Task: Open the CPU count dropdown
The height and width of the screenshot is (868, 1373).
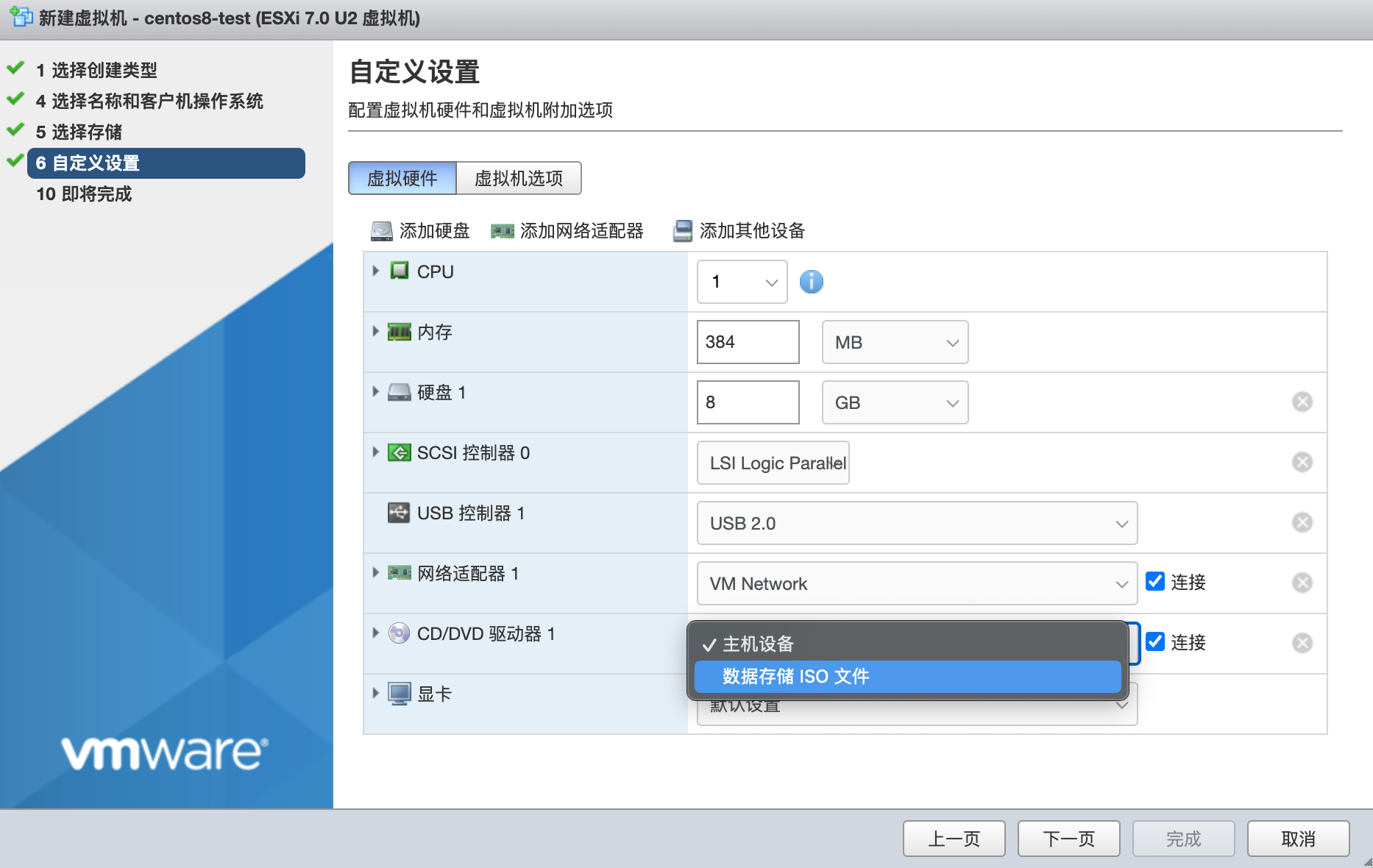Action: click(x=742, y=282)
